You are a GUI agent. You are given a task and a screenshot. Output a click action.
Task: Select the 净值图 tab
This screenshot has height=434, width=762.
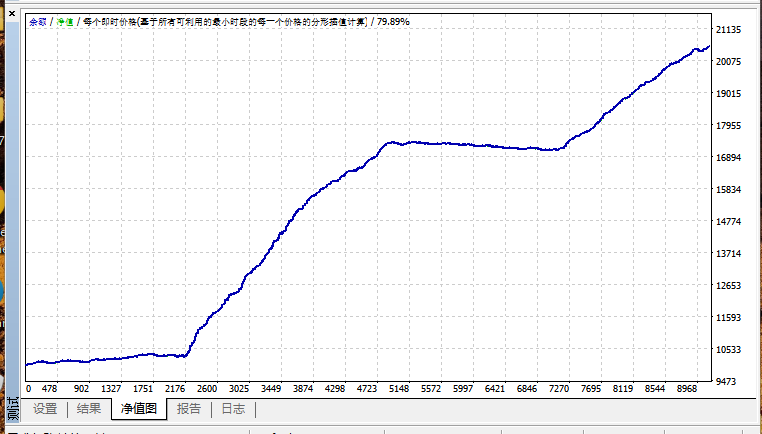(x=139, y=409)
